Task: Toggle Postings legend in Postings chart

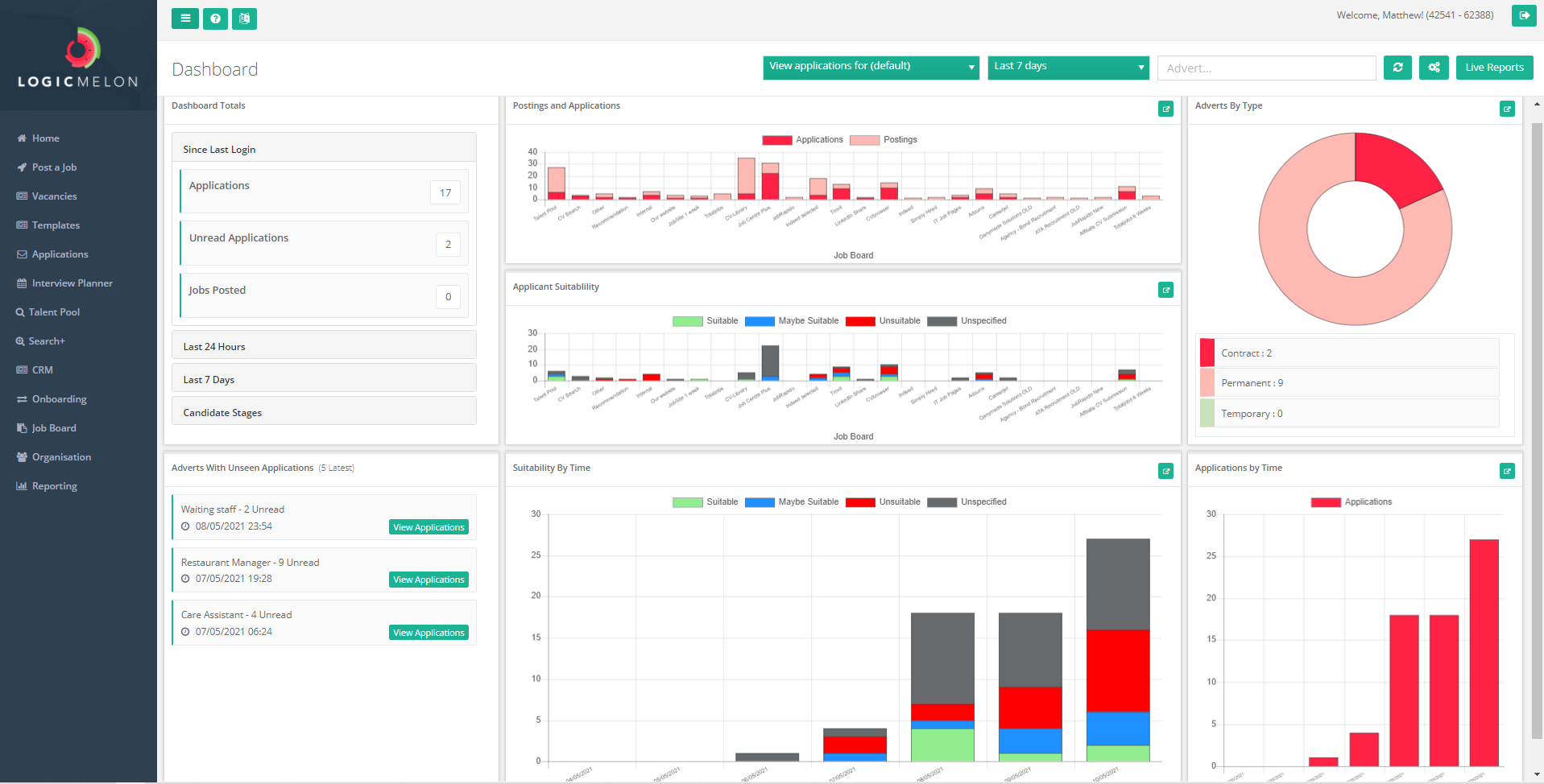Action: (884, 140)
